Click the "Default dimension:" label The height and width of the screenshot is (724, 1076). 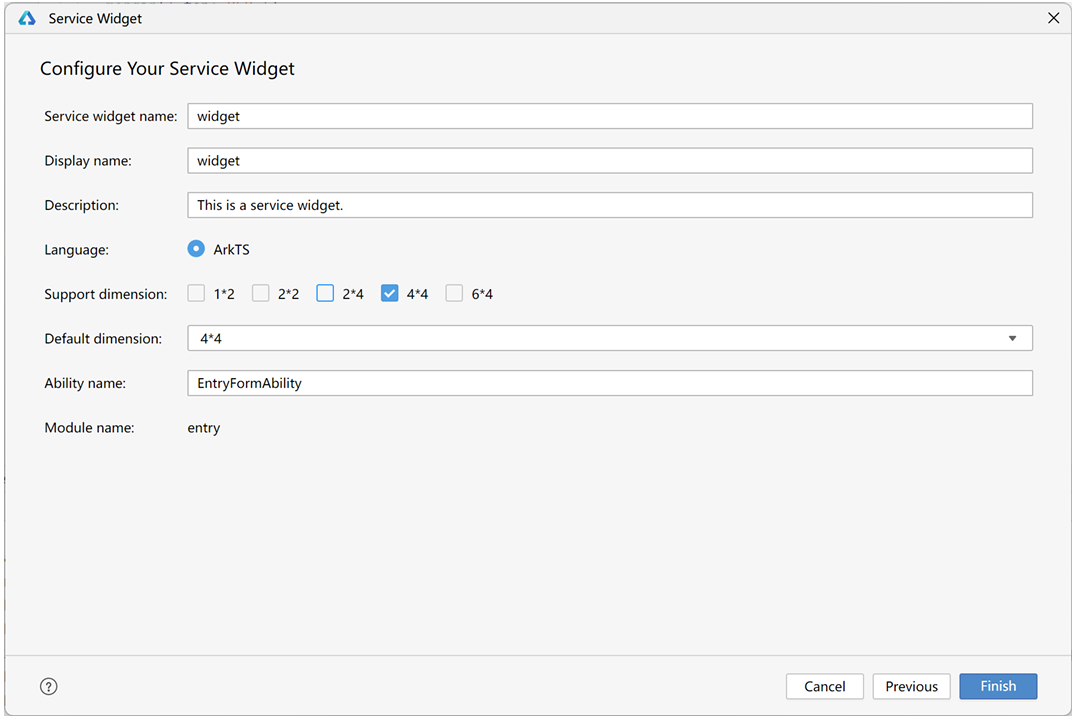pos(104,338)
